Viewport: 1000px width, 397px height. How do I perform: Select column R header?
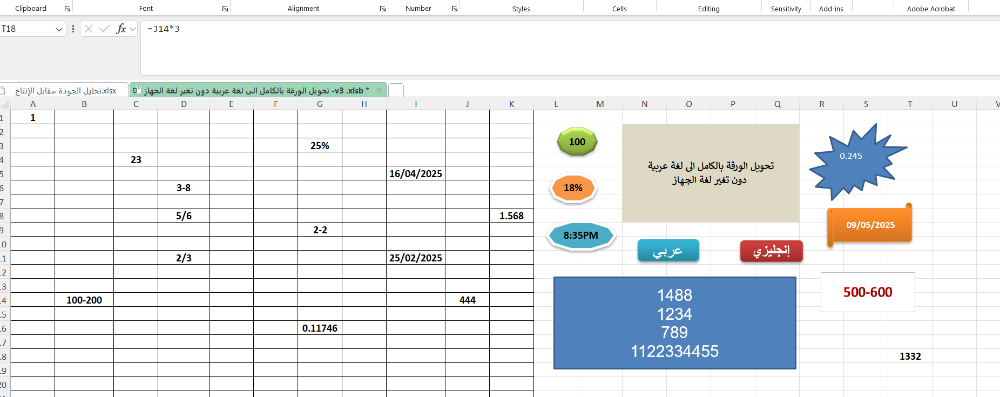[x=821, y=103]
